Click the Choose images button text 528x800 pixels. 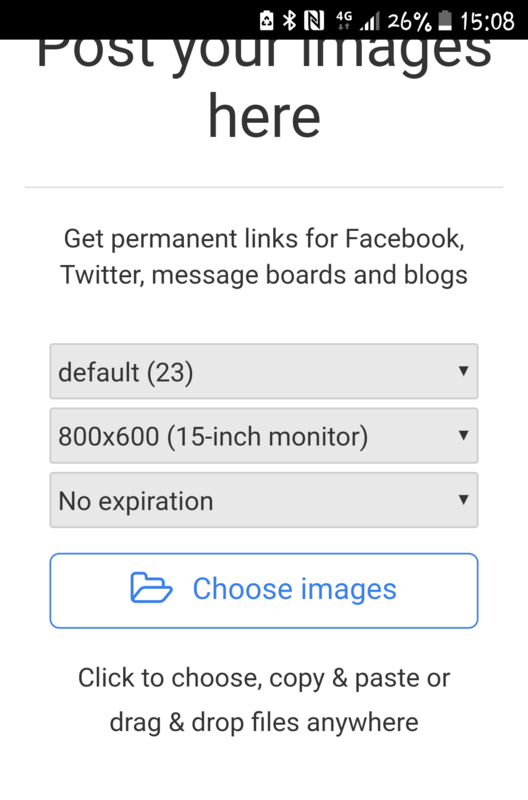point(294,589)
